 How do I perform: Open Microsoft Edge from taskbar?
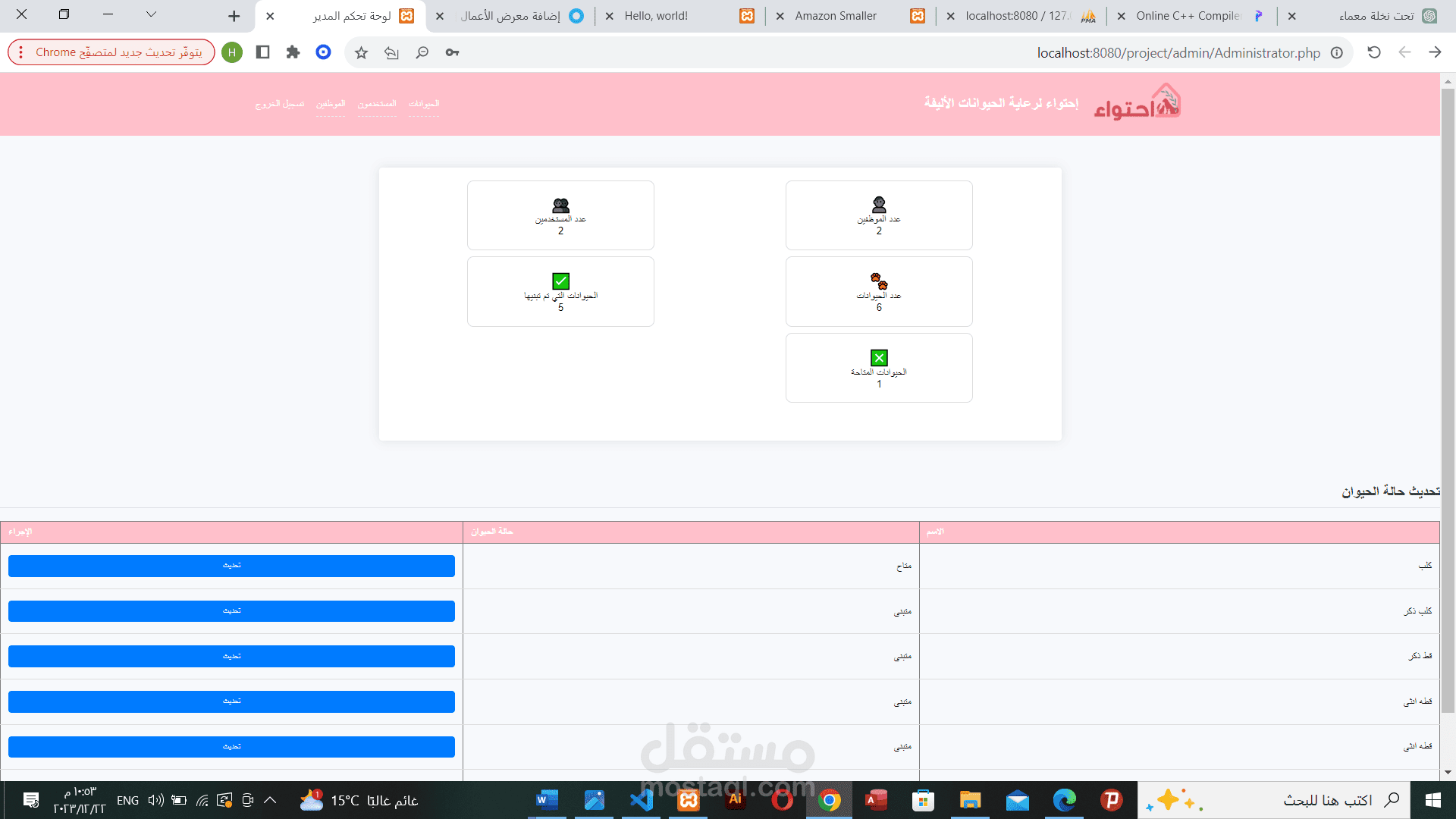click(x=1064, y=800)
